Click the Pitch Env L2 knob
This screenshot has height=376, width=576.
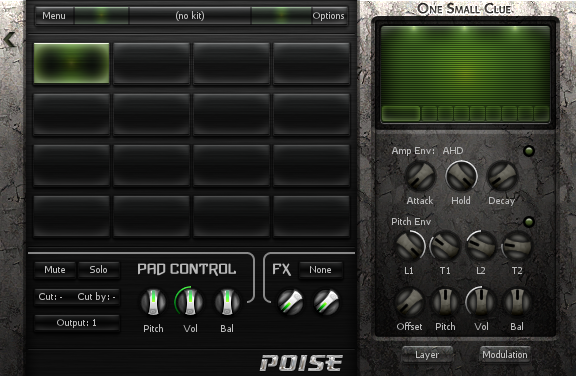(x=481, y=246)
